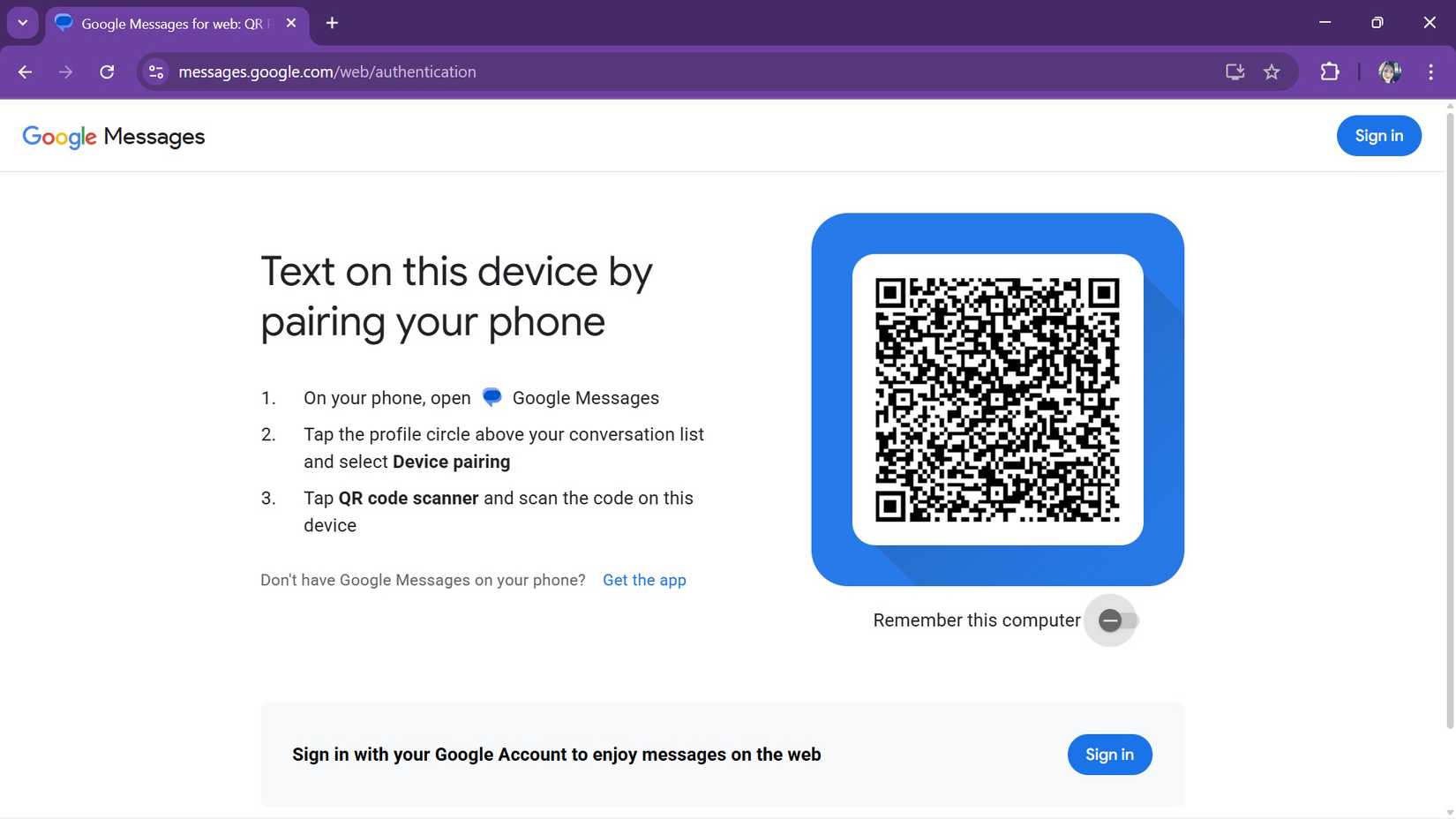The height and width of the screenshot is (819, 1456).
Task: Click the install app icon in address bar
Action: [1235, 72]
